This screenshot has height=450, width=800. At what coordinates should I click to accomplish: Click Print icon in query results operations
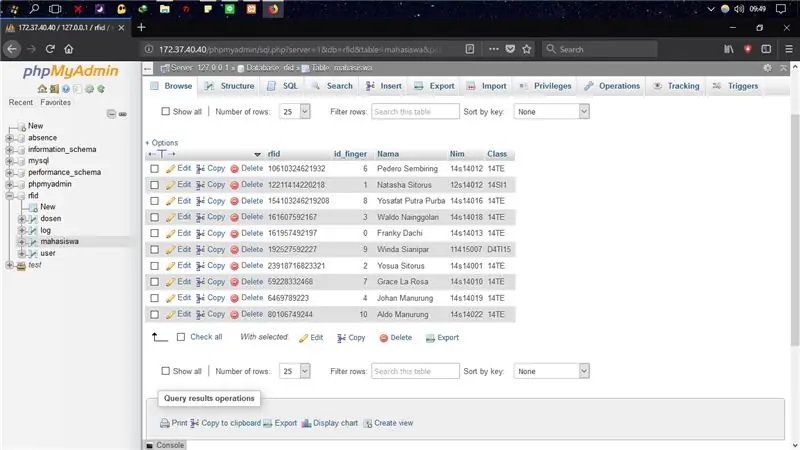pos(165,423)
